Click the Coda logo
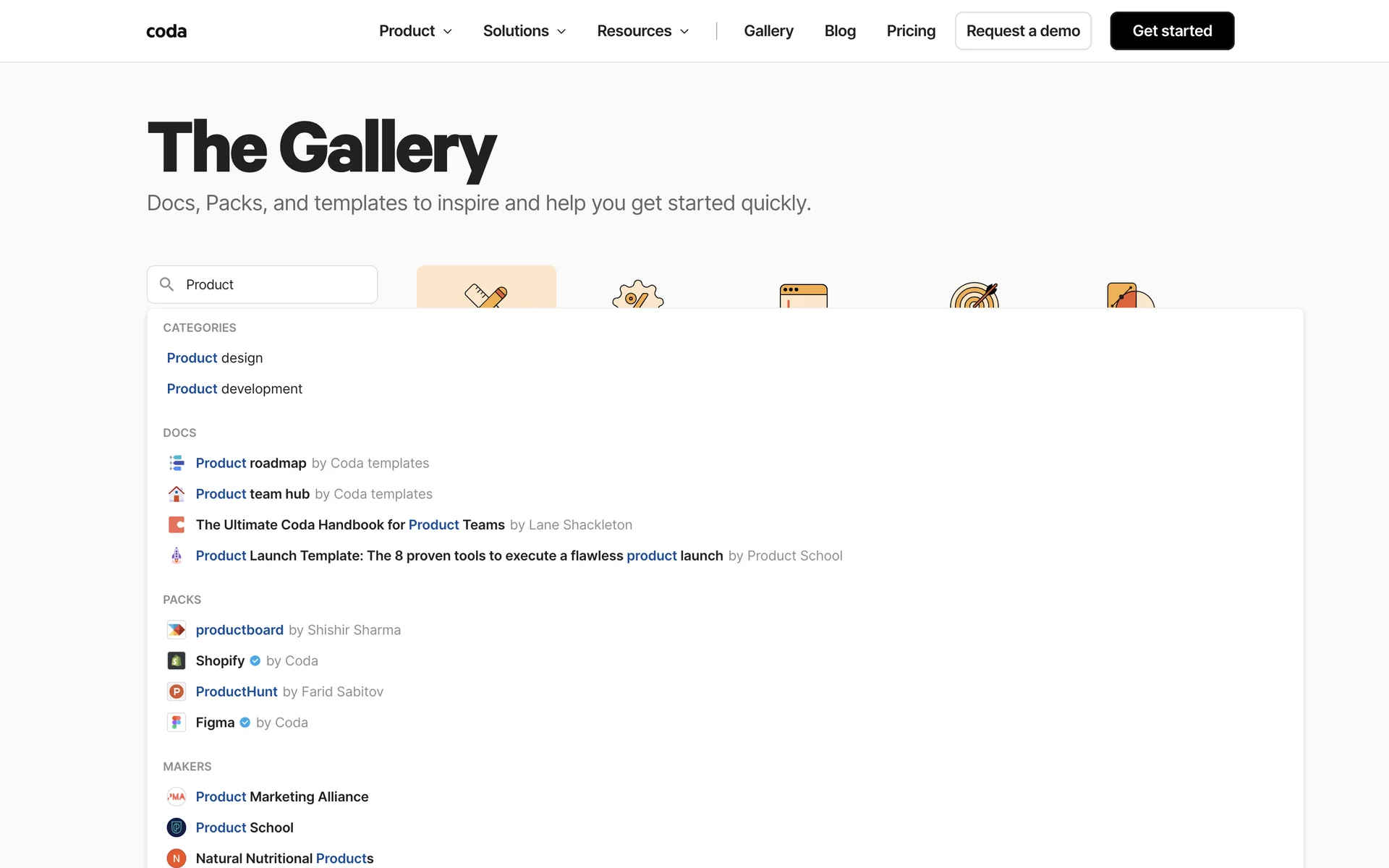The height and width of the screenshot is (868, 1389). click(x=166, y=31)
